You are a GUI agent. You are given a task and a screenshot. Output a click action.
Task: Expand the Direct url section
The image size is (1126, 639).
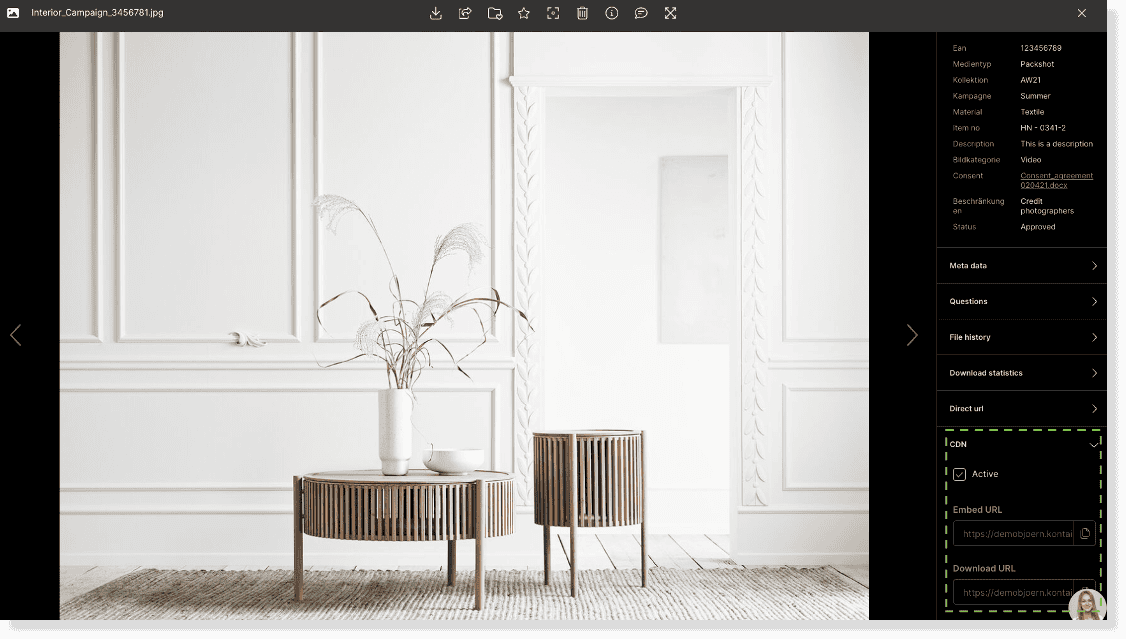pos(1021,409)
